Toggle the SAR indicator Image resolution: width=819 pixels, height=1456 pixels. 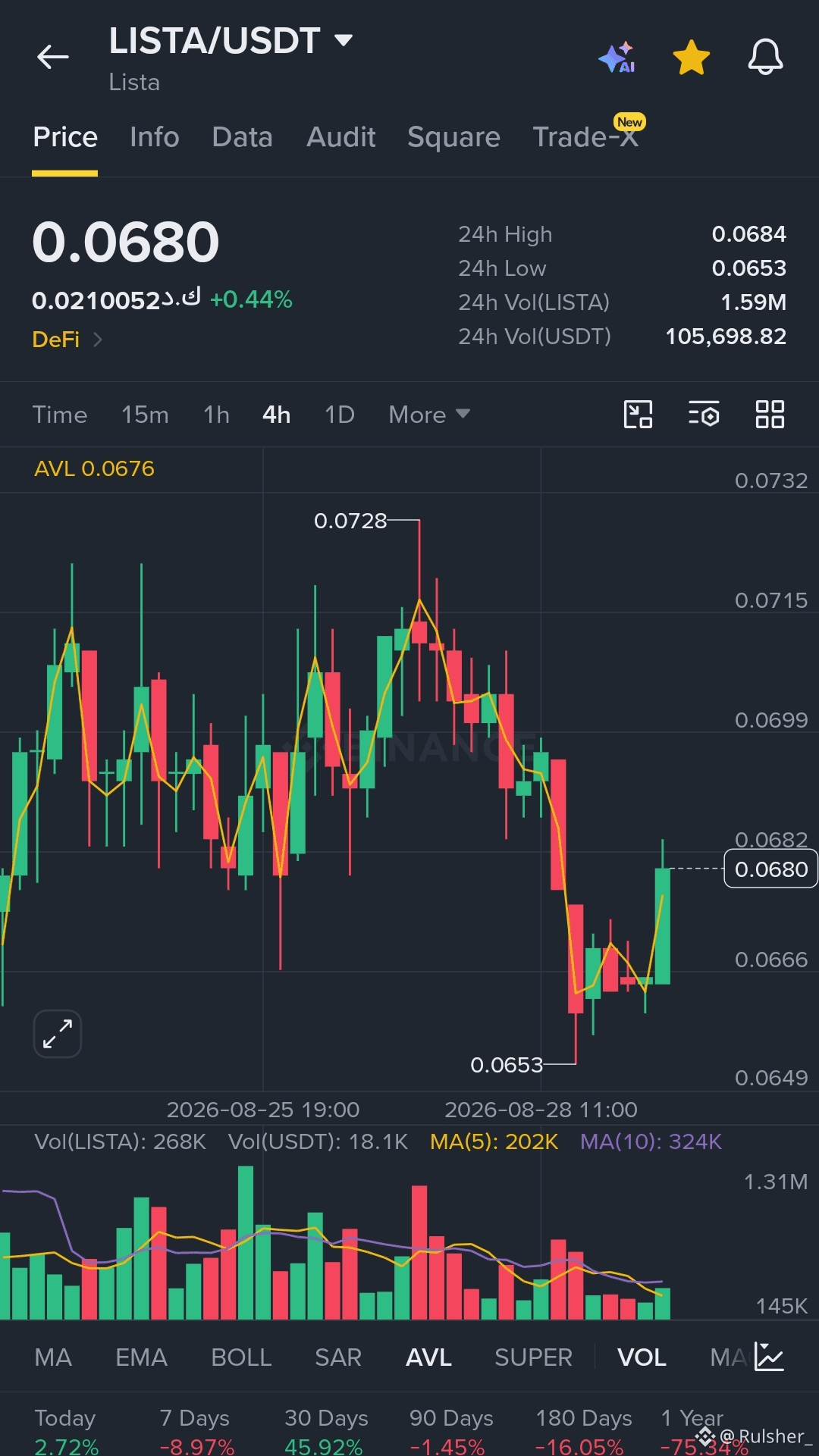point(338,1357)
